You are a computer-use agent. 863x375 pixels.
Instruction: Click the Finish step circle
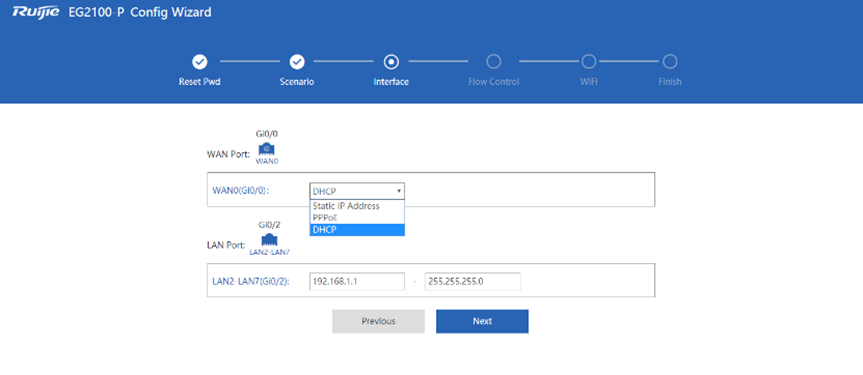coord(670,62)
